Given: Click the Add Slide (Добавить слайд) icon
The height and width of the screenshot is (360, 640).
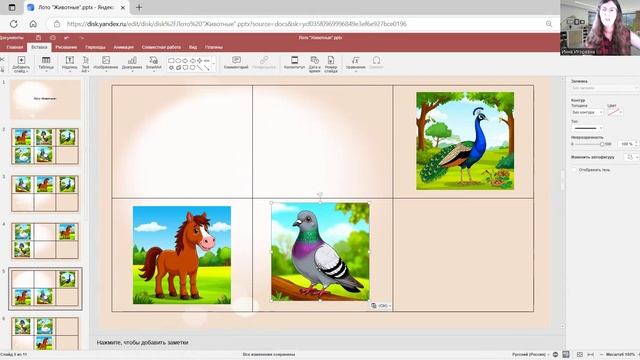Looking at the screenshot, I should coord(21,60).
